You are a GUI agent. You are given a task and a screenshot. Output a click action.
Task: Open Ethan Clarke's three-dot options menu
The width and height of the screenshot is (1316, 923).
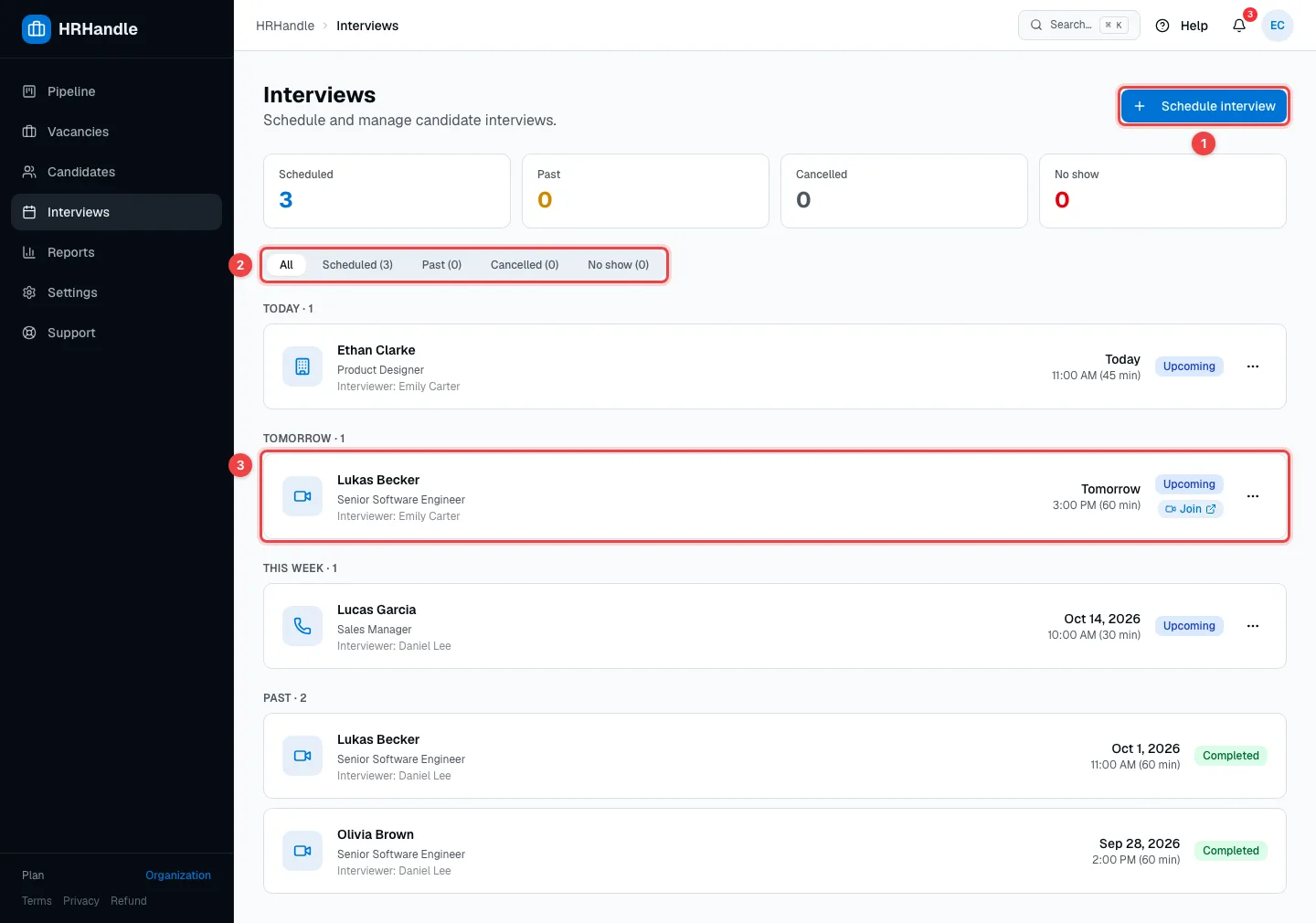pyautogui.click(x=1253, y=366)
